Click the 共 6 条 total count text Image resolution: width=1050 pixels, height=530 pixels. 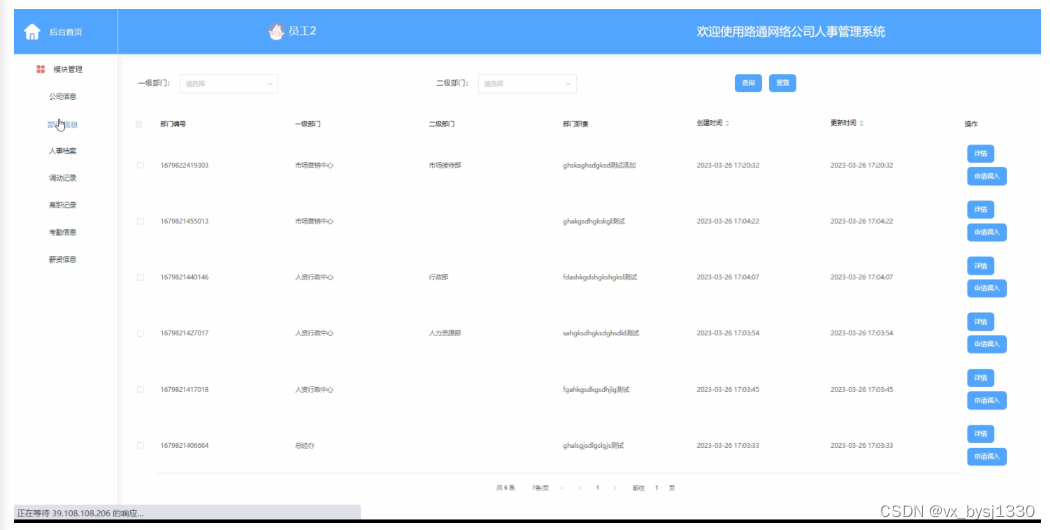(x=506, y=488)
